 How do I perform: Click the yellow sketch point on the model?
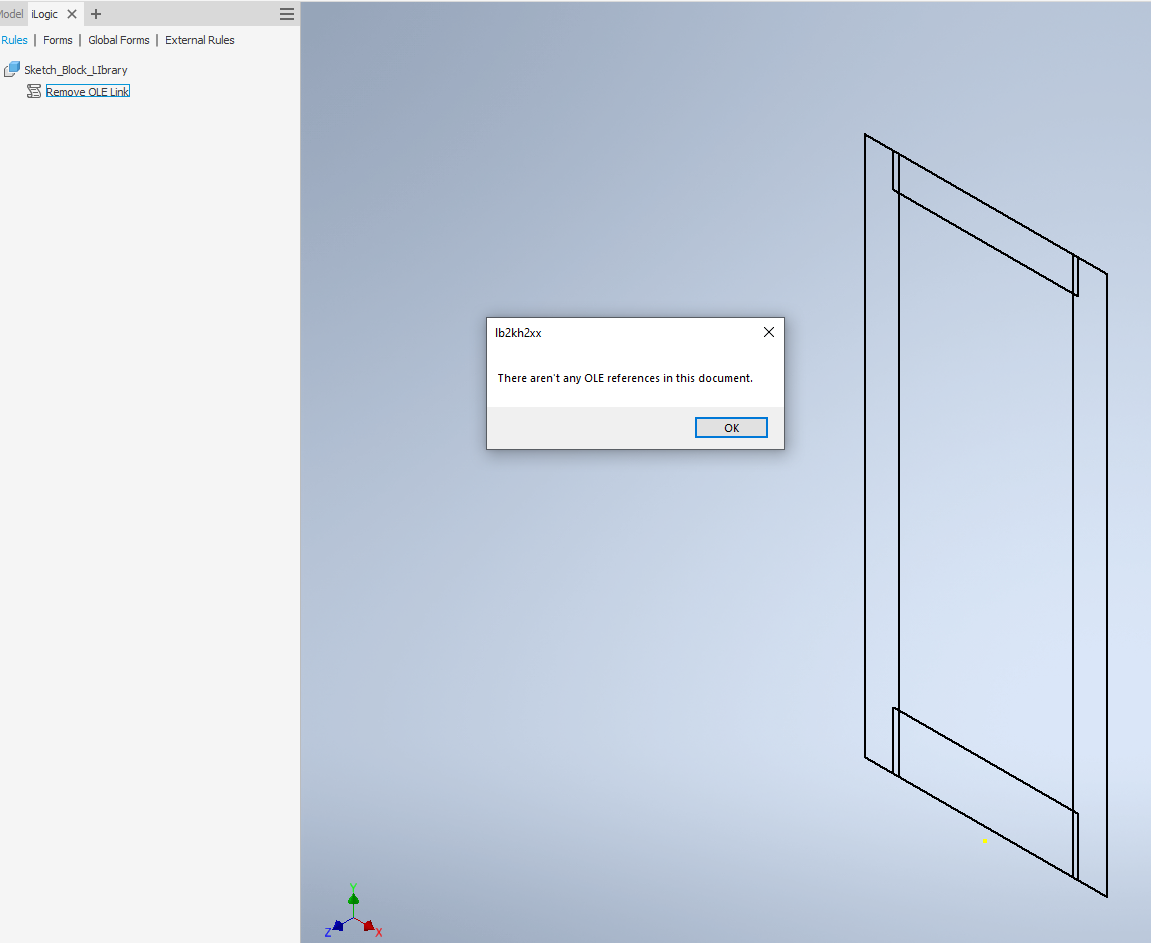click(x=984, y=841)
